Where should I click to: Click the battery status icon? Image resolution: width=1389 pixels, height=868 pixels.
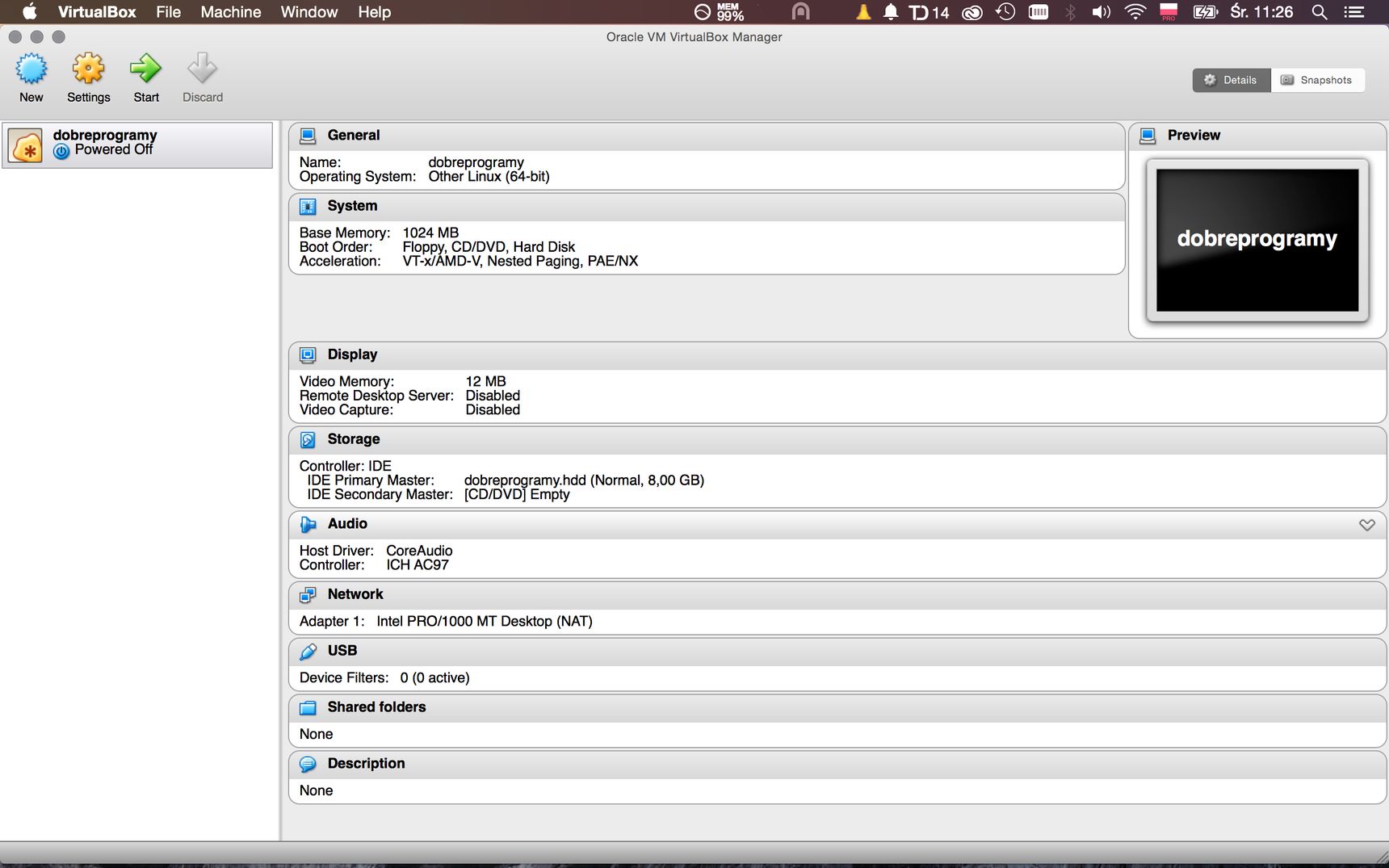pos(1205,12)
